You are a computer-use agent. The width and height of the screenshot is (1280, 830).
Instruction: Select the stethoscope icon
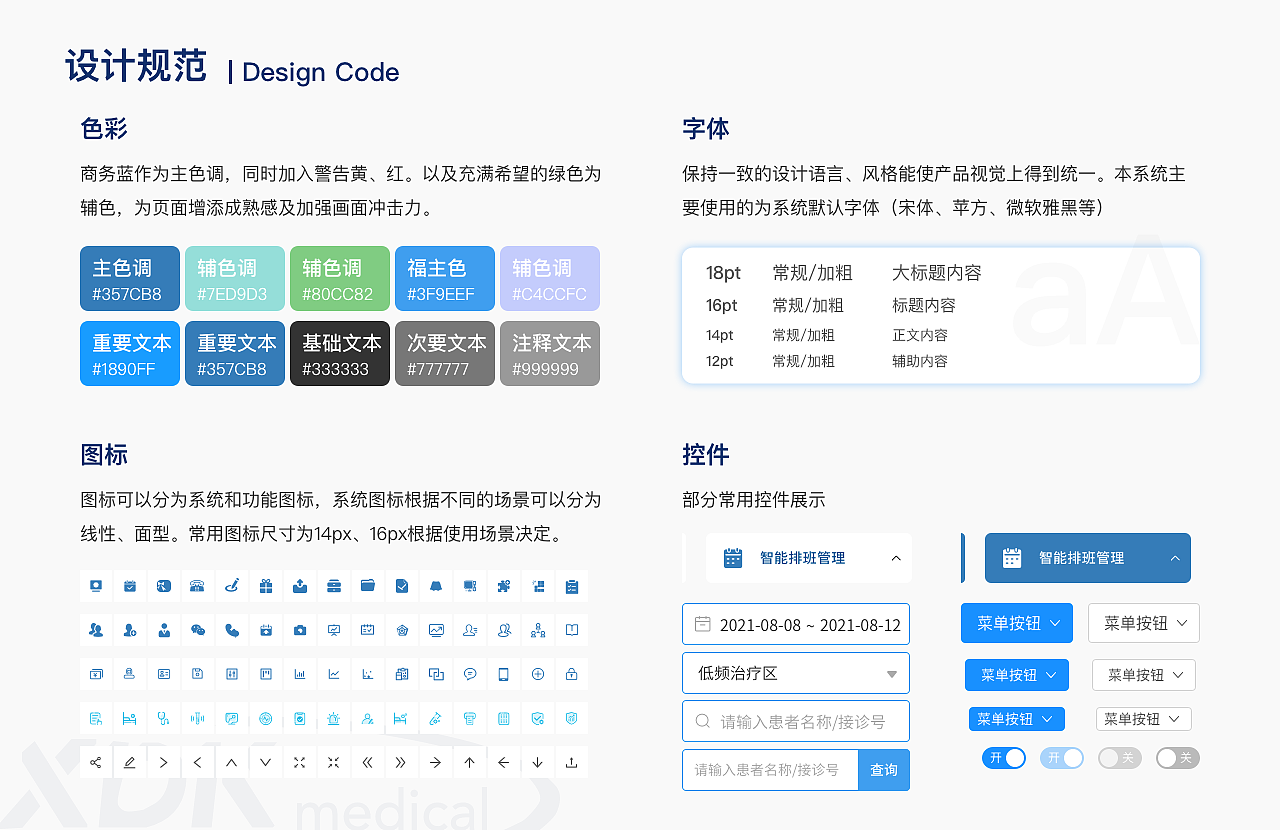(163, 719)
